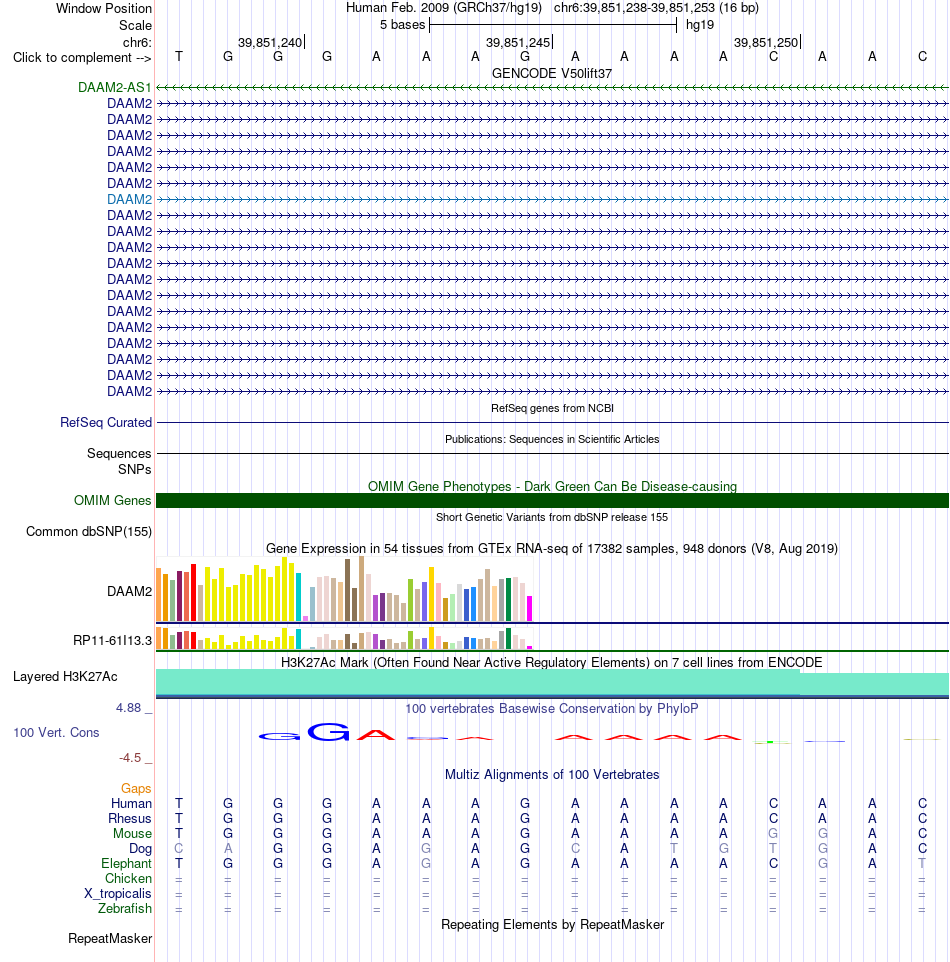Click the chr6:39,851,238-39,851,253 (16 bp) coordinates text
Screen dimensions: 950x962
click(656, 8)
